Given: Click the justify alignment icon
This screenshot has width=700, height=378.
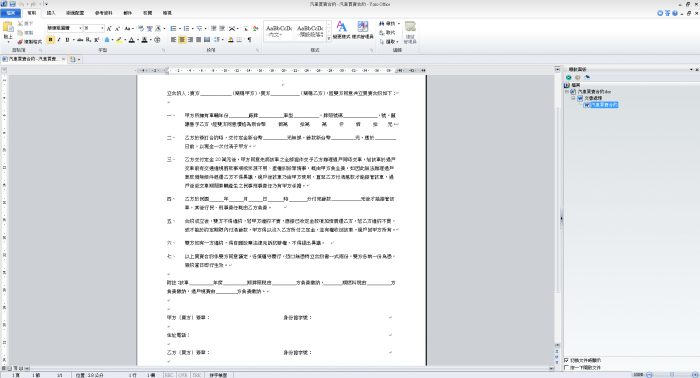Looking at the screenshot, I should pyautogui.click(x=198, y=40).
